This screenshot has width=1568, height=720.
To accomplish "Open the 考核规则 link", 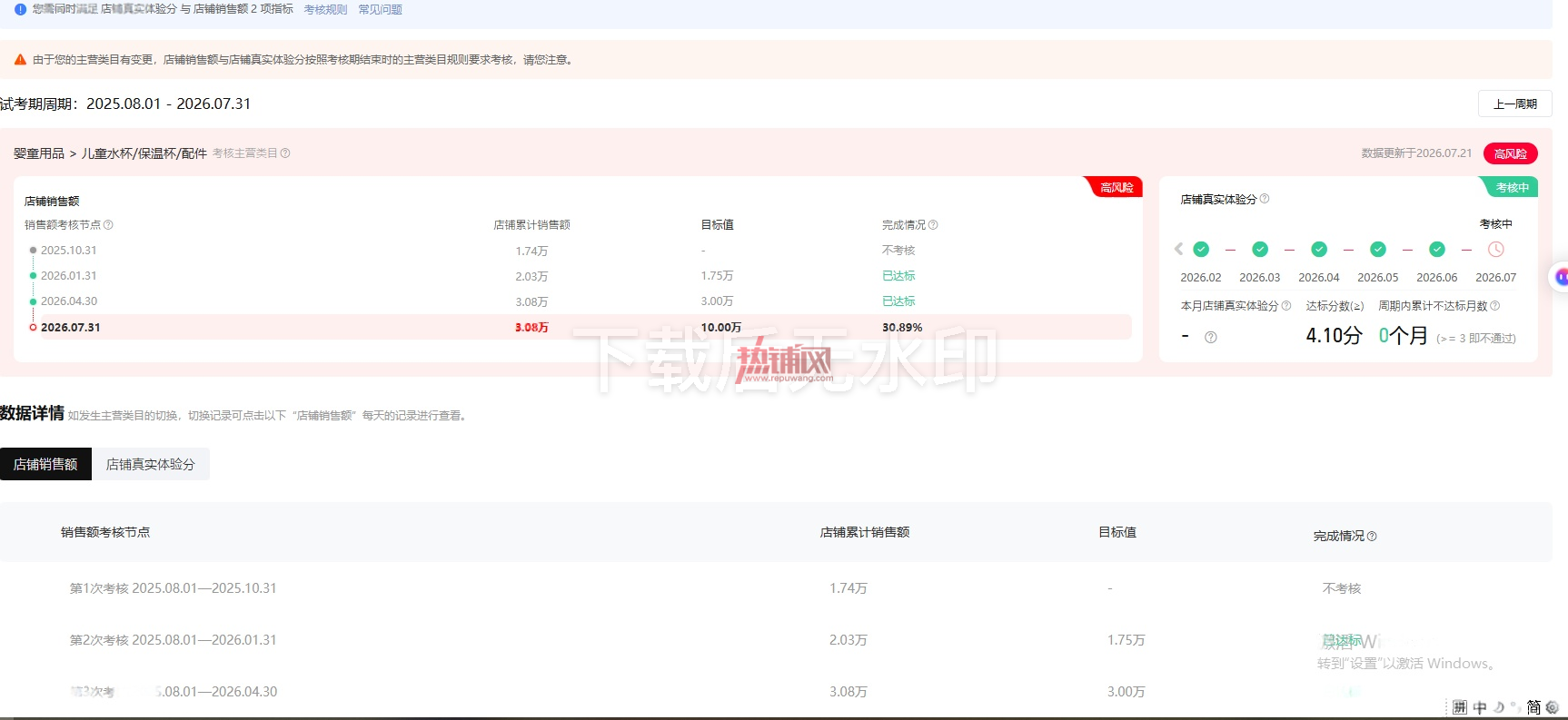I will coord(325,9).
